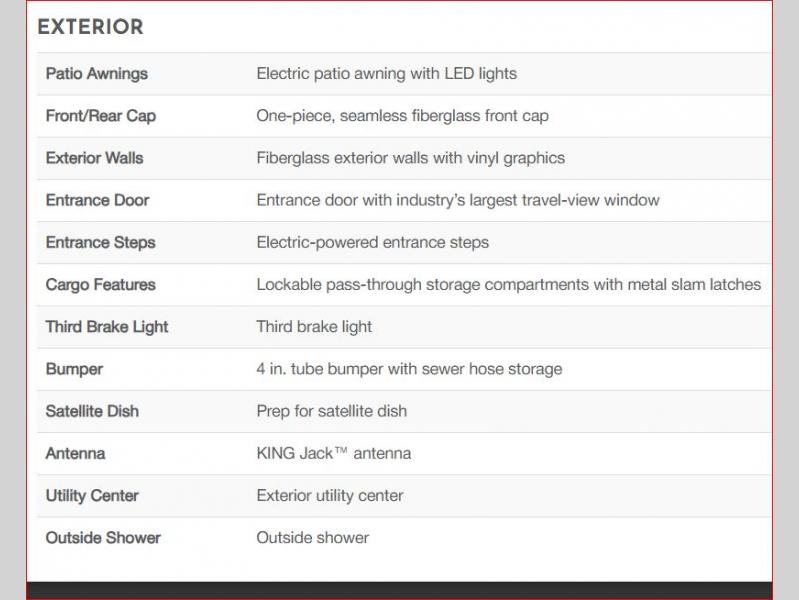Select the Entrance Steps row label
The image size is (799, 600).
click(x=100, y=242)
